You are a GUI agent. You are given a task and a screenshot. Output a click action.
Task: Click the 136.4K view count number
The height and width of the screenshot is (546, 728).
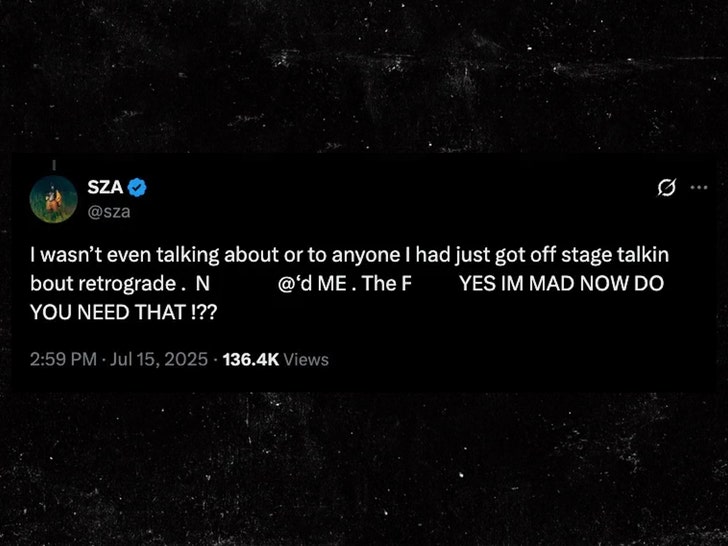click(x=250, y=359)
